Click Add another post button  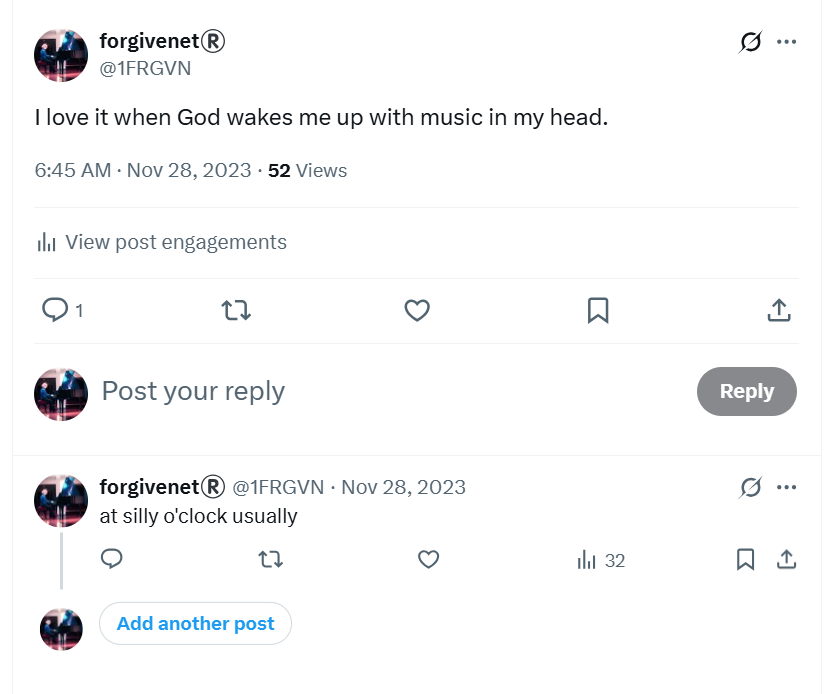coord(196,623)
